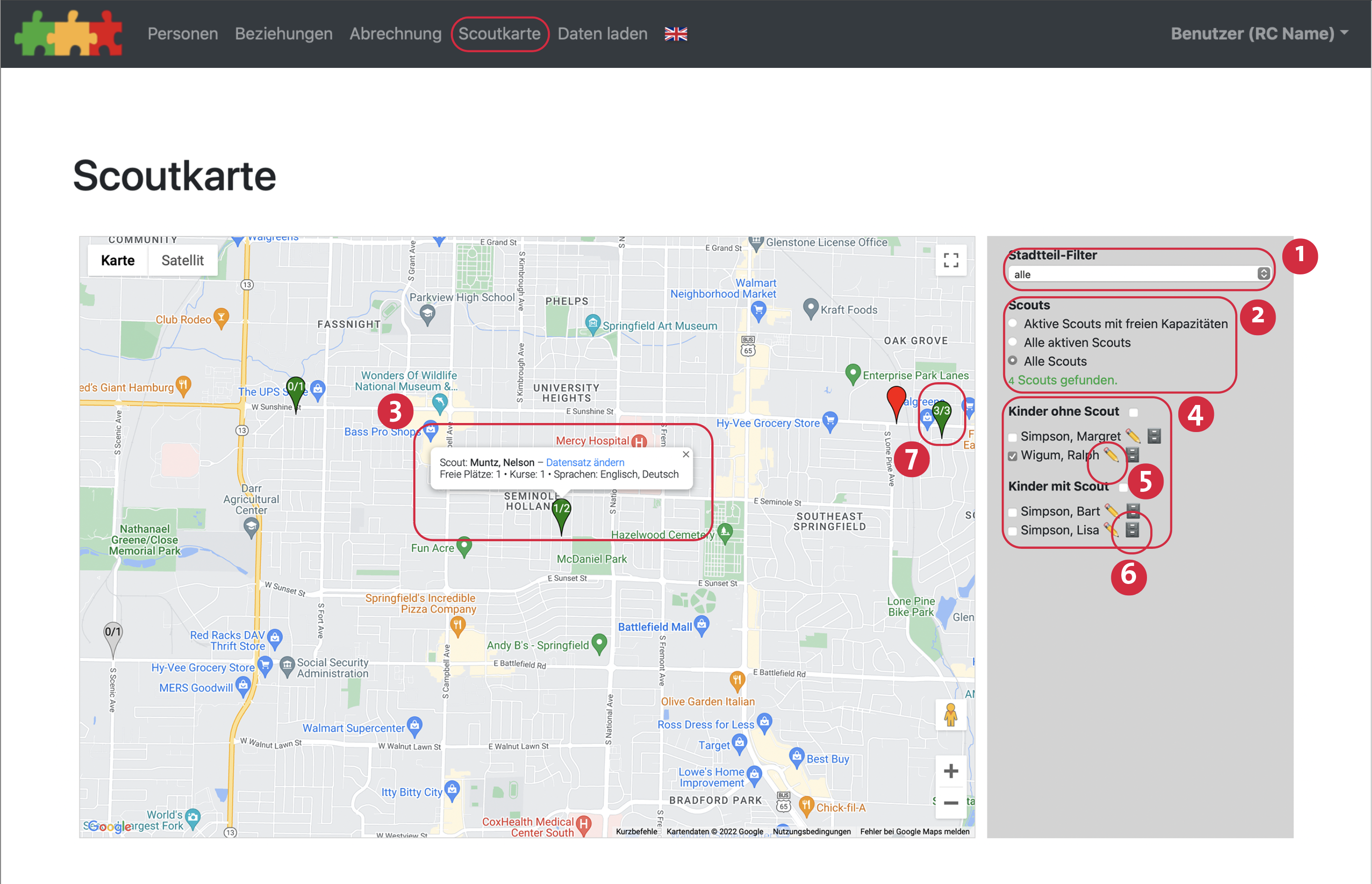The image size is (1372, 884).
Task: Select 'Alle aktiven Scouts' radio option
Action: tap(1013, 343)
